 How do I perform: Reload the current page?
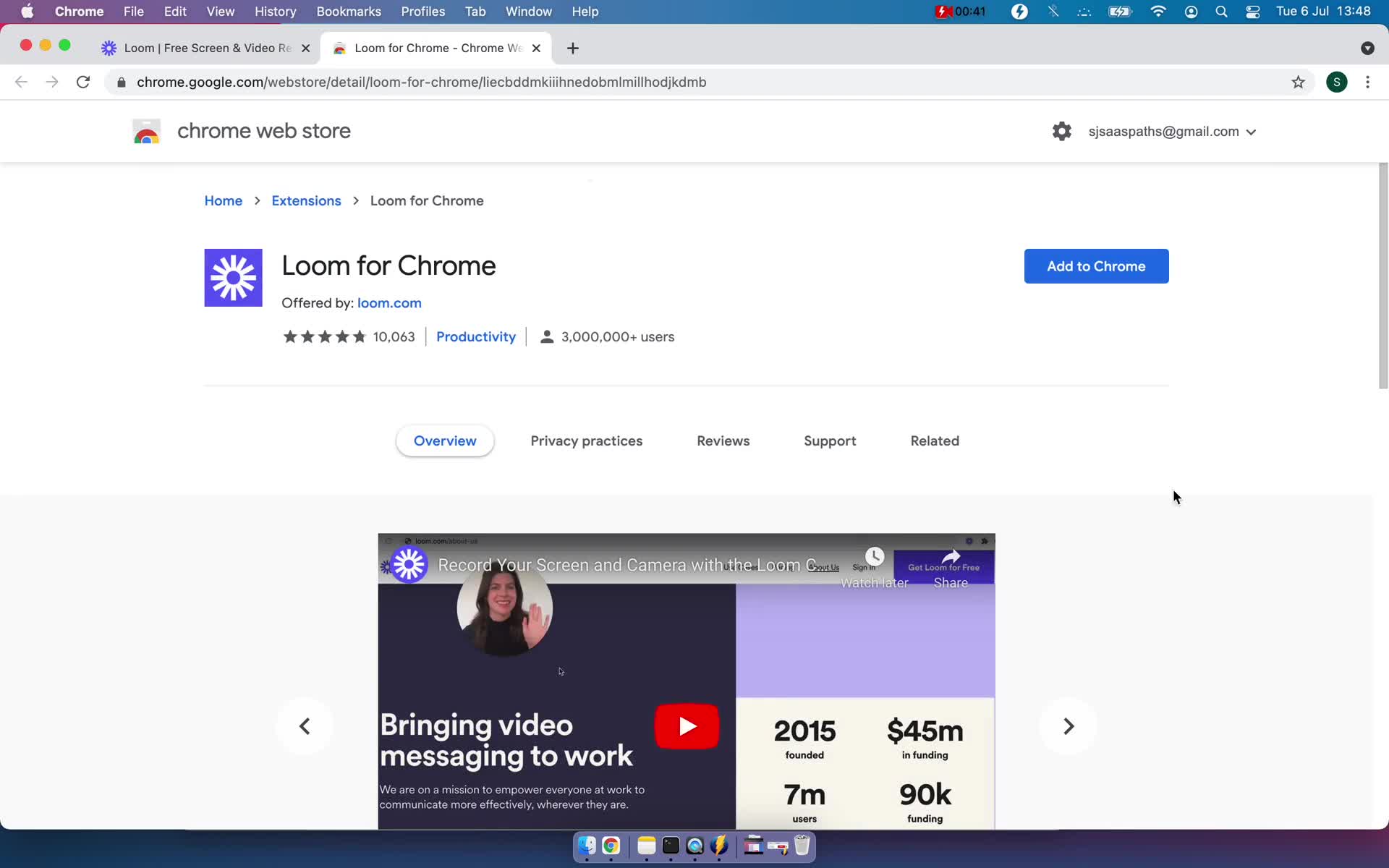click(83, 82)
